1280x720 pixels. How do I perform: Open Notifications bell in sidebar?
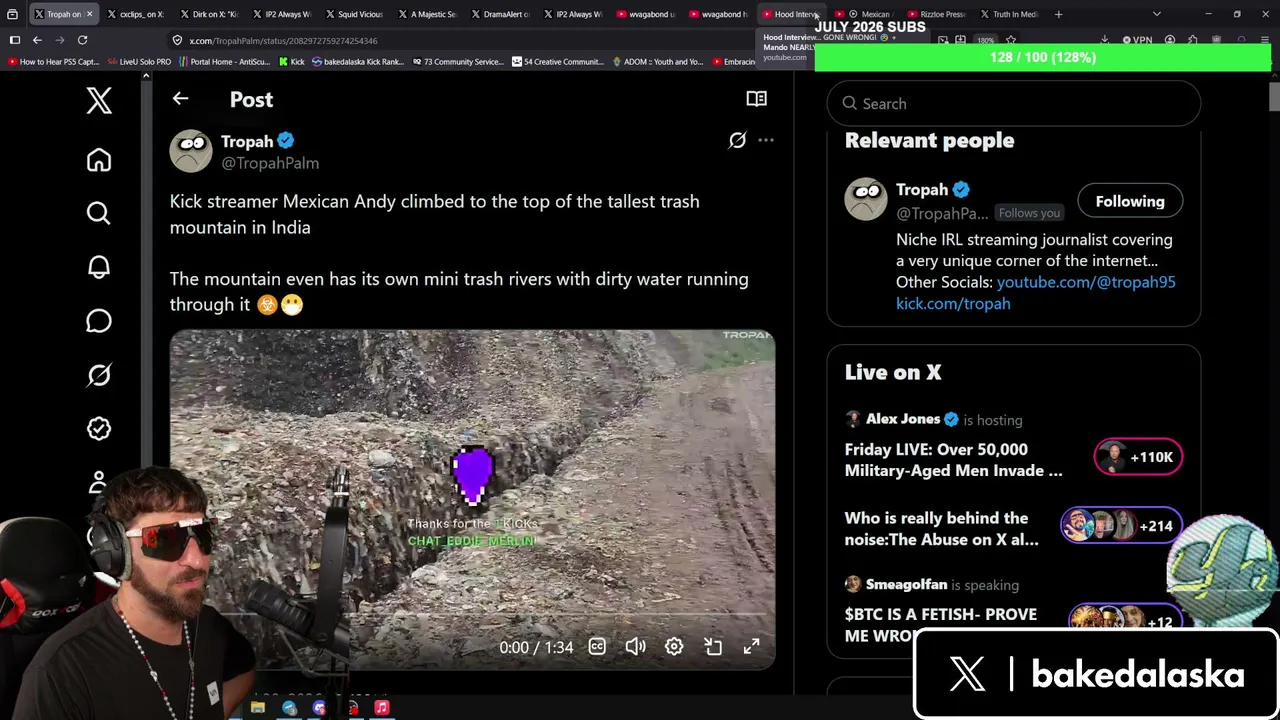[x=99, y=267]
